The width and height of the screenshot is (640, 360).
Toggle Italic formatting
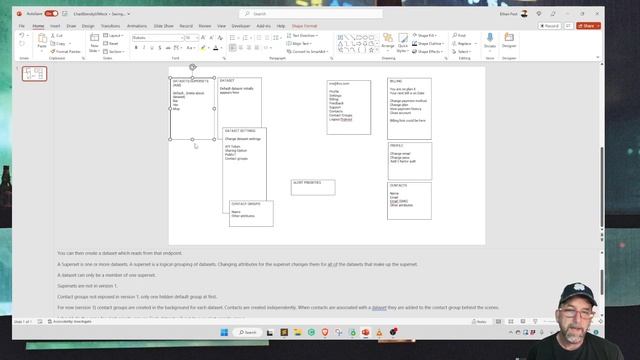[x=144, y=48]
